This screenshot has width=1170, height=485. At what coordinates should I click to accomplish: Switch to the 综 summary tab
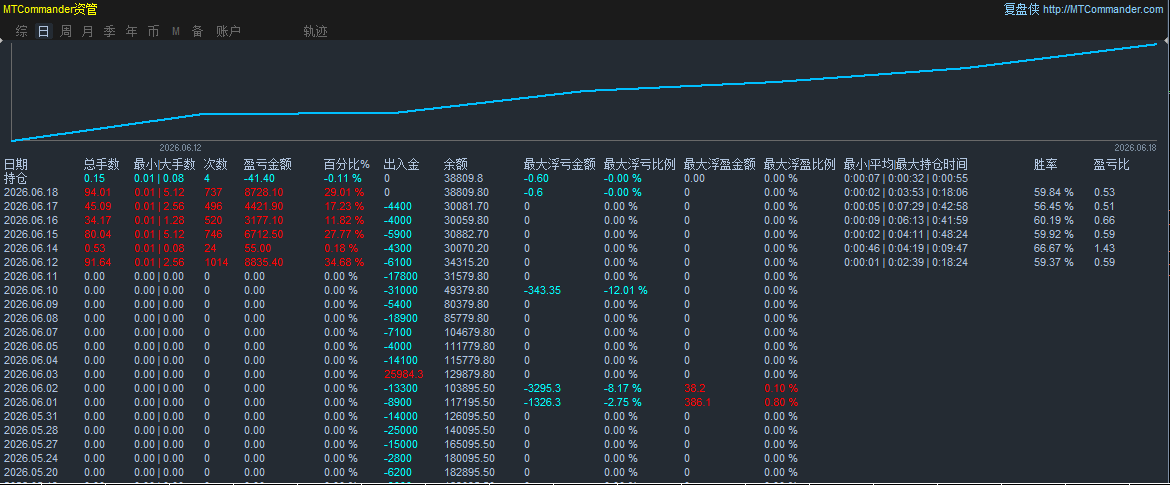click(x=22, y=31)
